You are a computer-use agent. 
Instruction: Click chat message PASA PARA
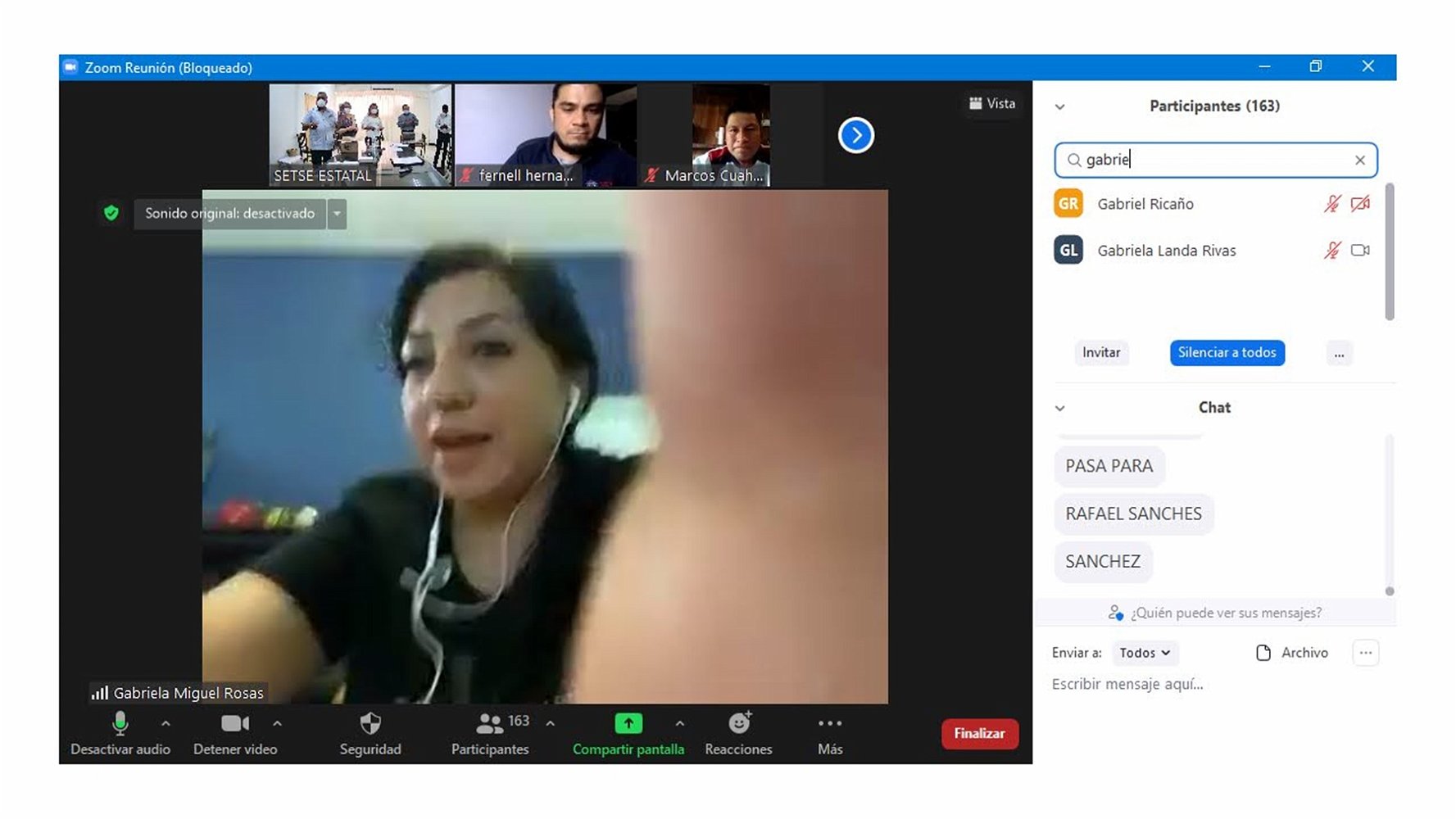tap(1109, 466)
